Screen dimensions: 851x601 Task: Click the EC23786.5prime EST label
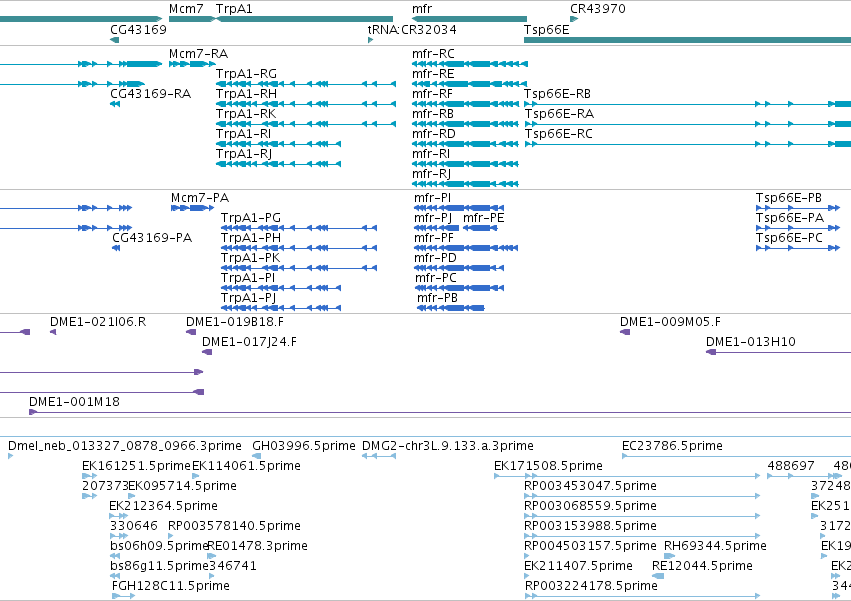pos(672,446)
